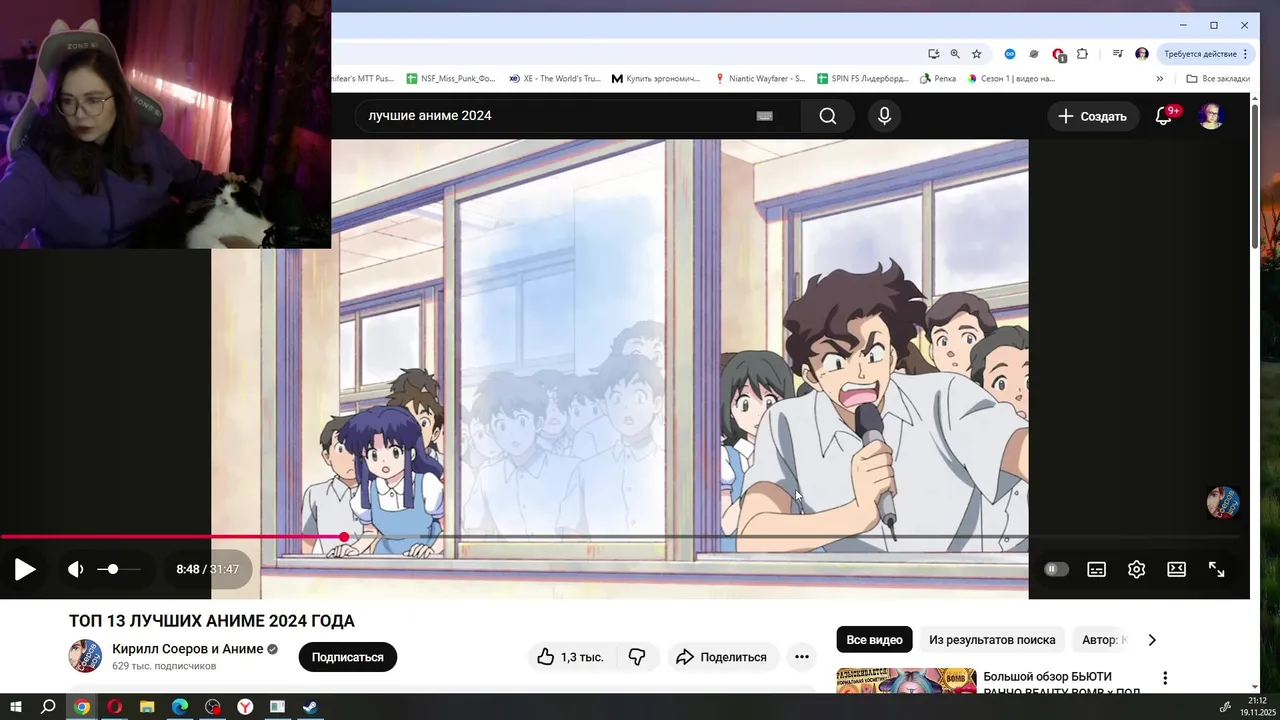Open the Репка bookmark
Screen dimensions: 1280x720
click(x=938, y=78)
